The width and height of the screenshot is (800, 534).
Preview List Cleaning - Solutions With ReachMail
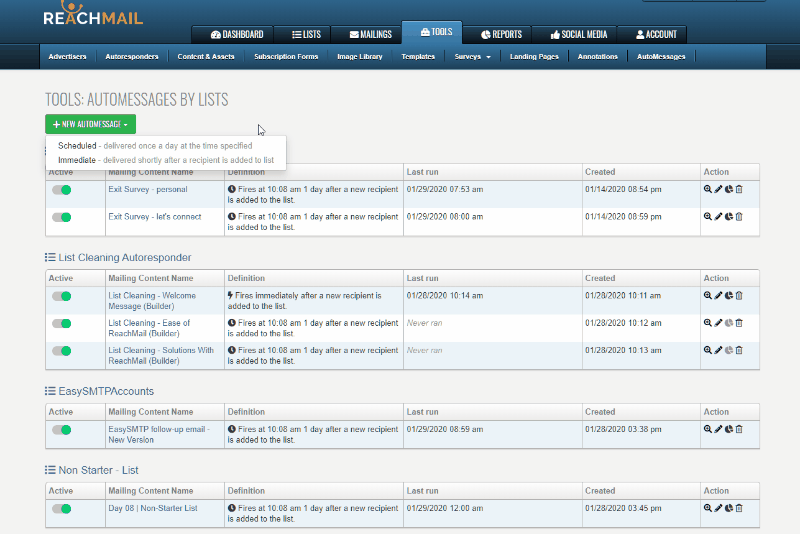tap(707, 350)
